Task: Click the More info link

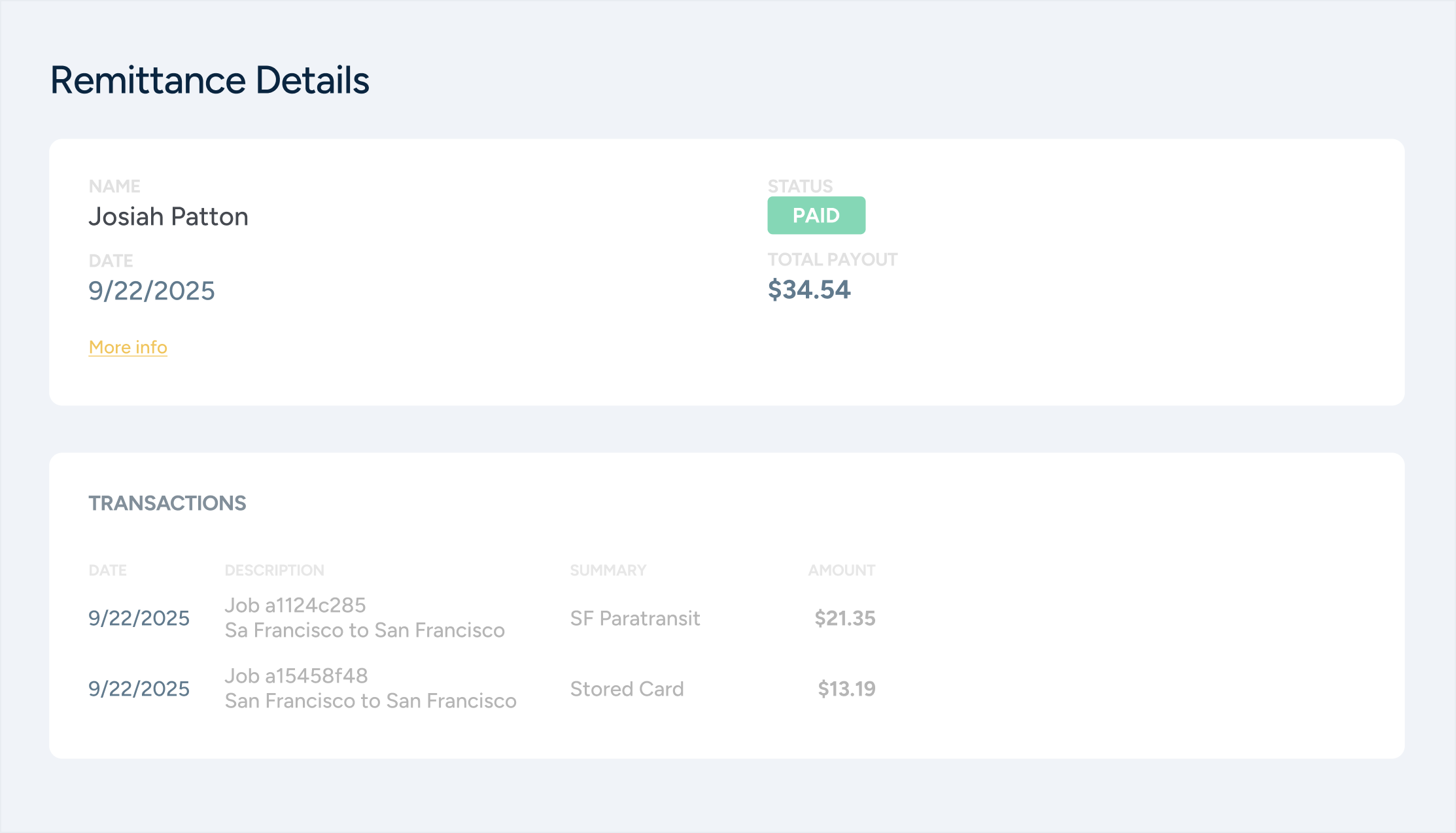Action: click(128, 347)
